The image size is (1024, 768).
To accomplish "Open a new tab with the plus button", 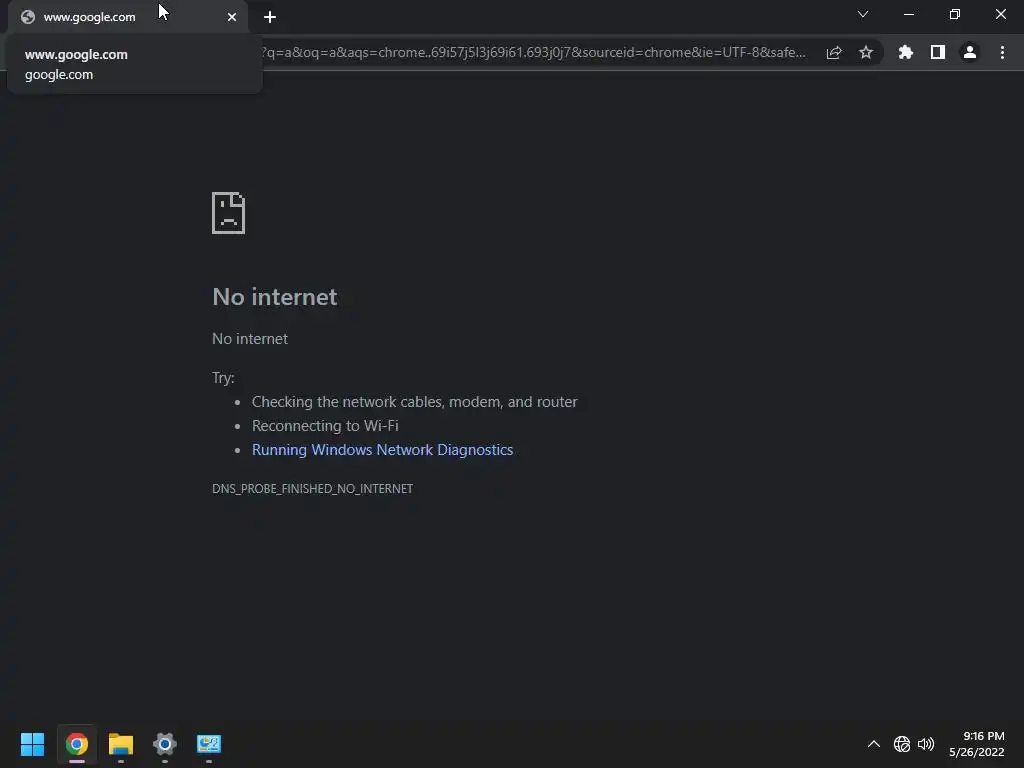I will (270, 17).
